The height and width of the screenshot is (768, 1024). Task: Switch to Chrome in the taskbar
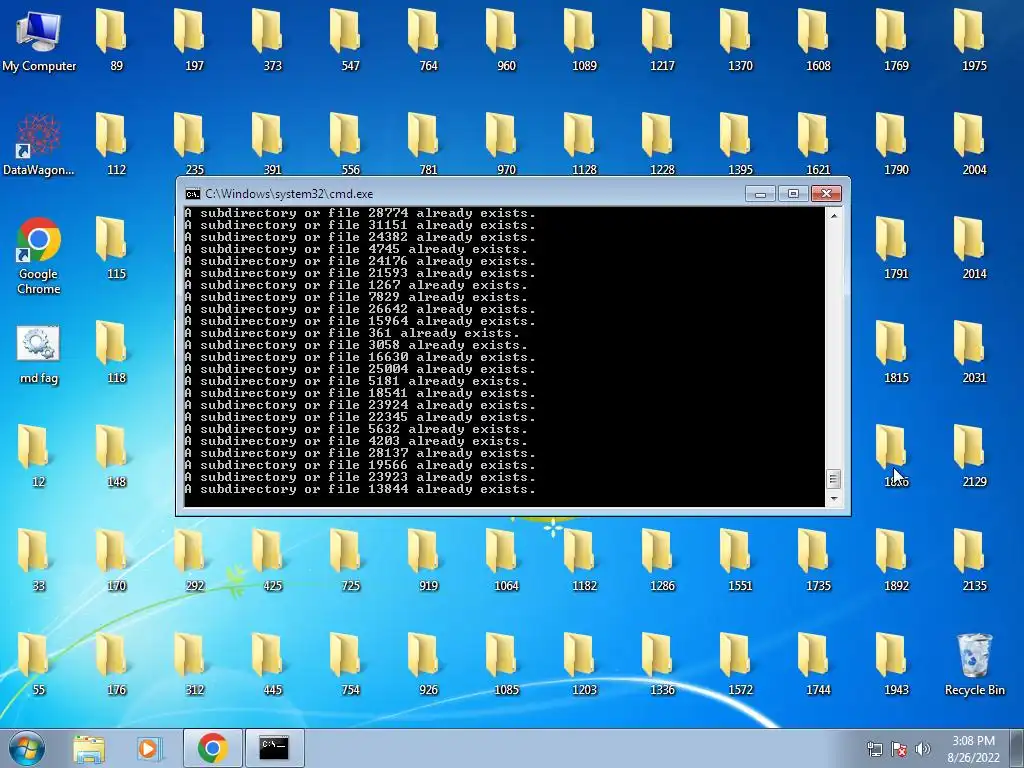click(x=212, y=748)
